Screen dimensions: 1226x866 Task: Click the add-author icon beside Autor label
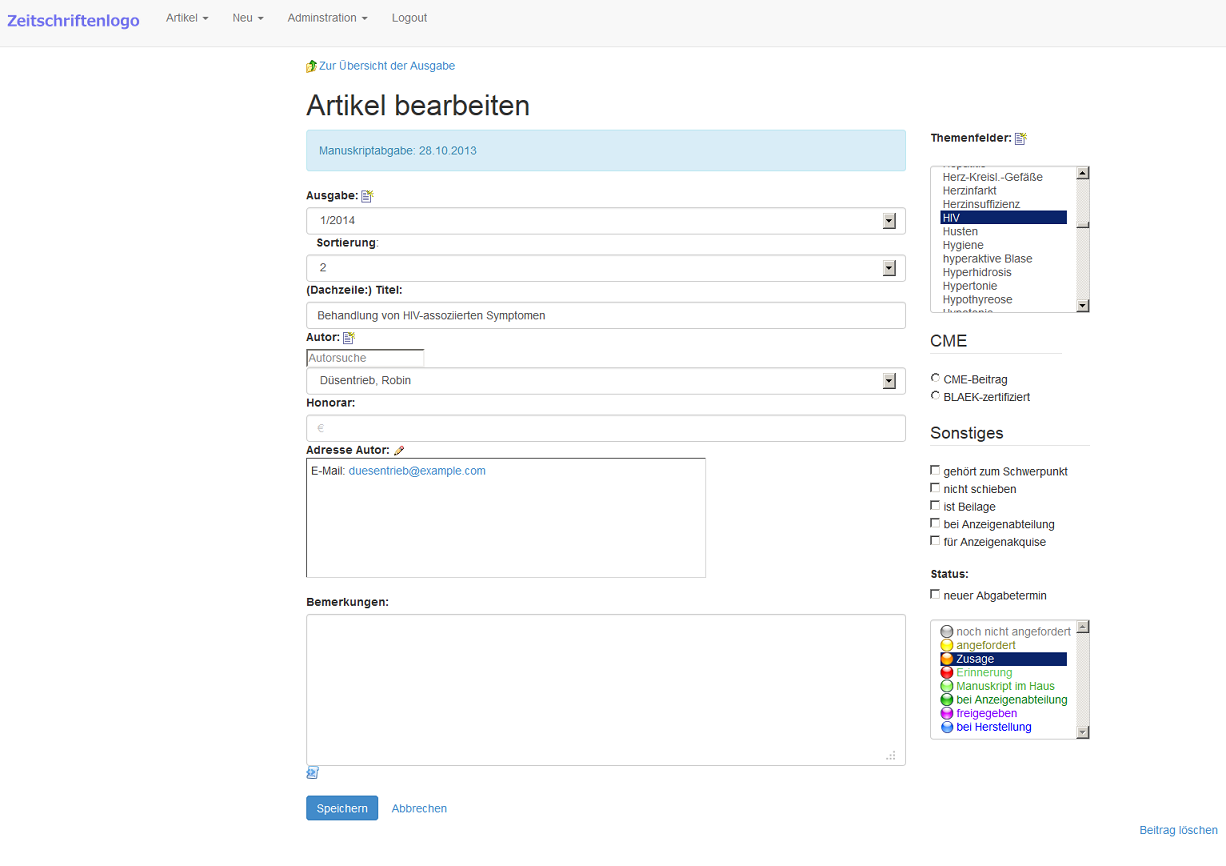coord(349,338)
